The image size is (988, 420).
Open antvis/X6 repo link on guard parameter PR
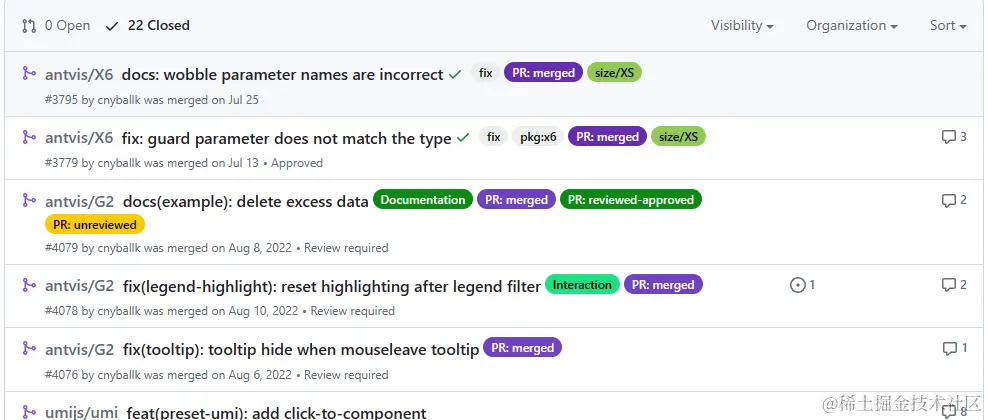point(79,138)
